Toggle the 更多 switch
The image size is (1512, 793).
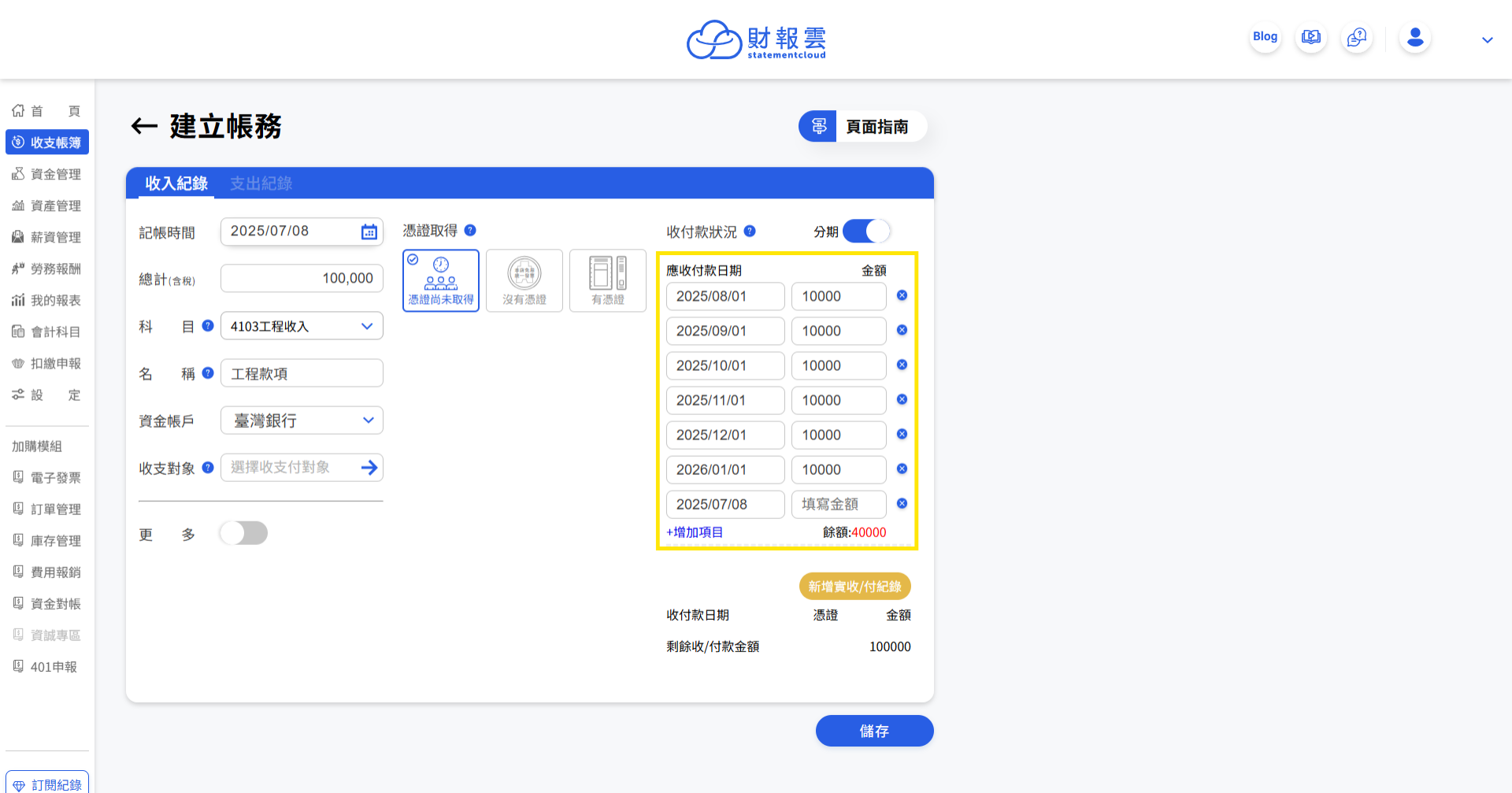(243, 533)
